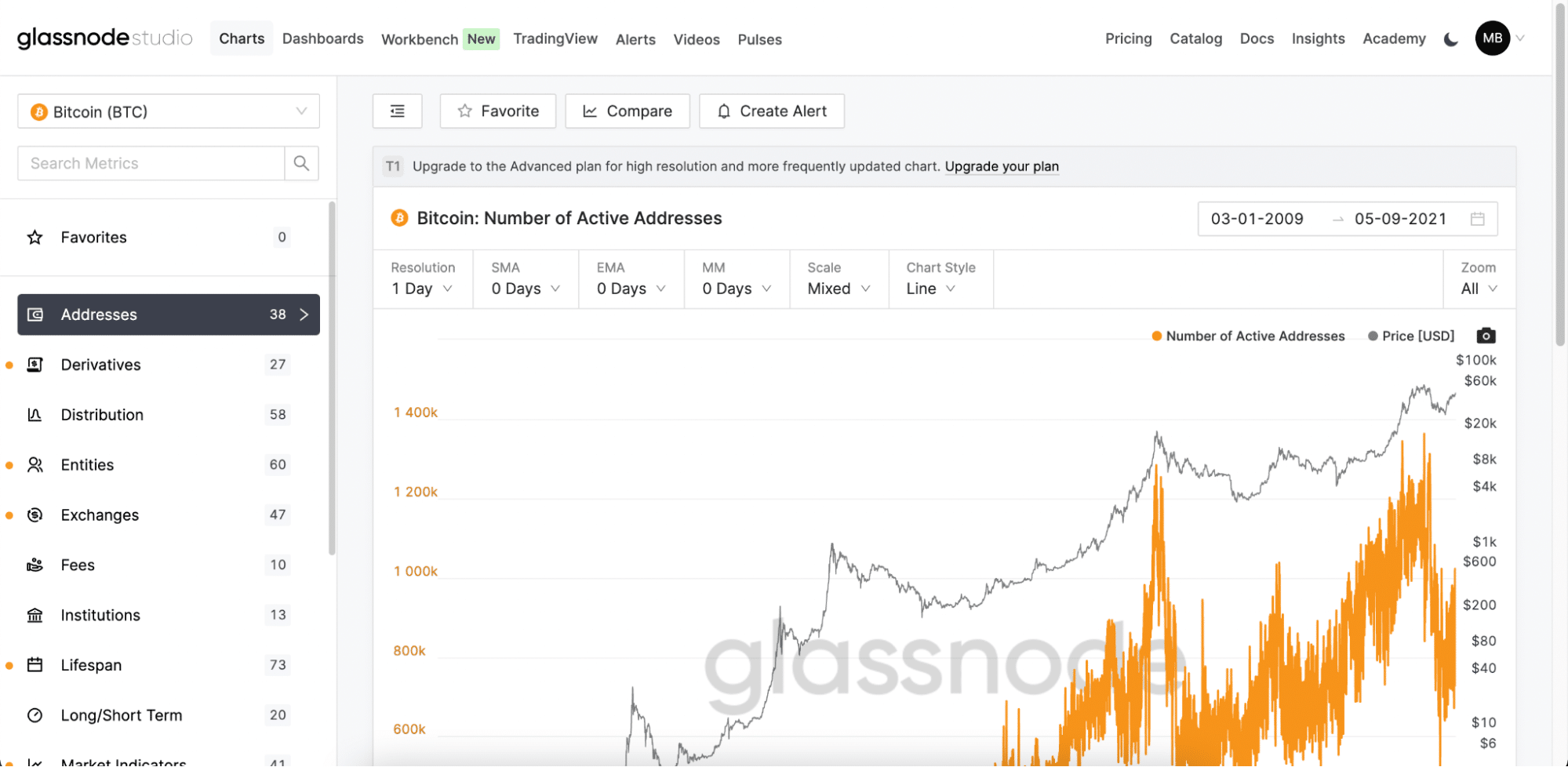Open the Distribution category icon
The height and width of the screenshot is (767, 1568).
(35, 415)
